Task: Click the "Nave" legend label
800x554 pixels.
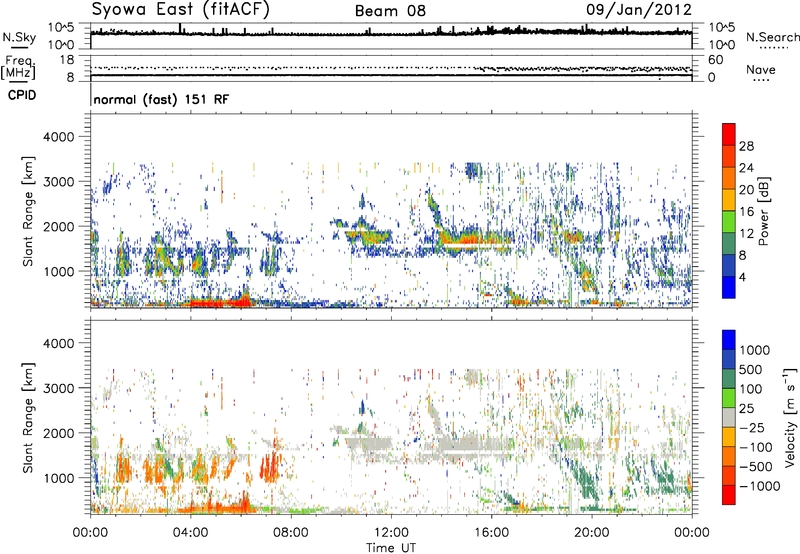Action: point(761,69)
